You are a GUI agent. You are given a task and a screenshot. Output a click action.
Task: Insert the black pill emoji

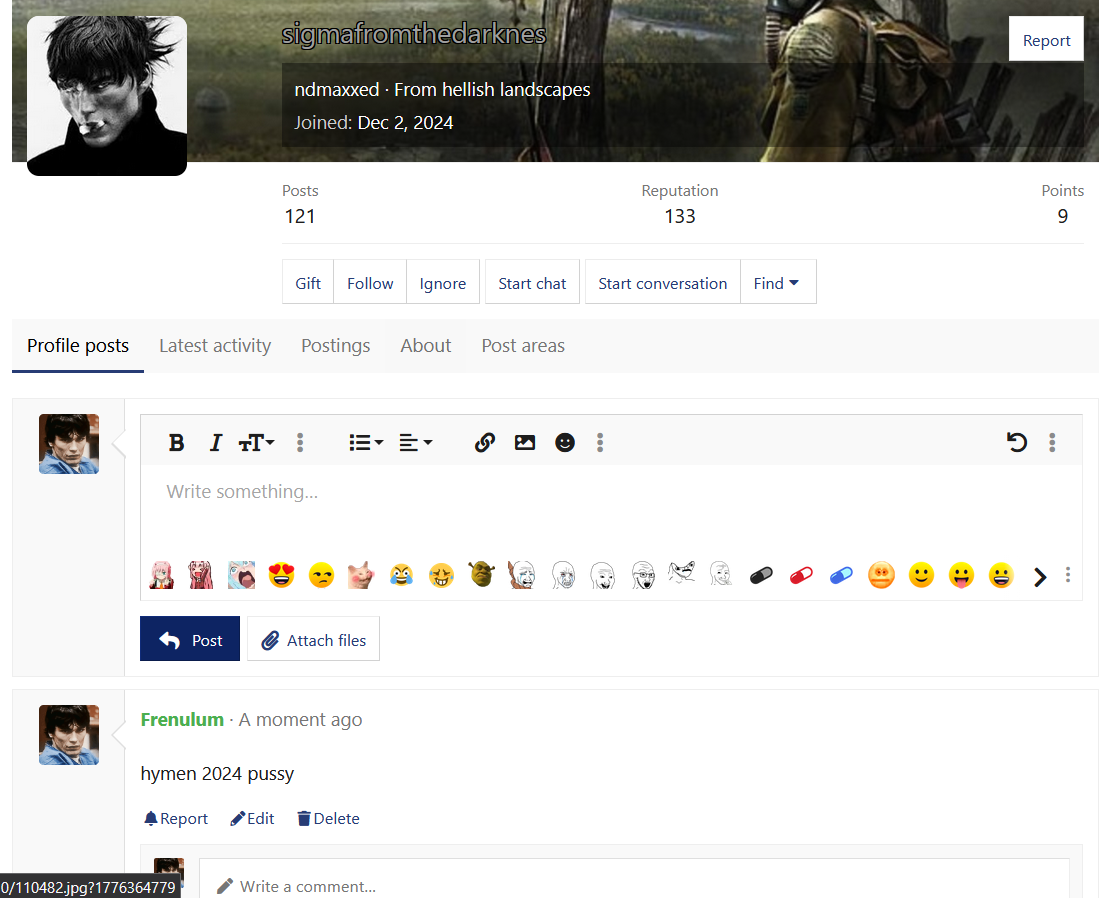[761, 575]
